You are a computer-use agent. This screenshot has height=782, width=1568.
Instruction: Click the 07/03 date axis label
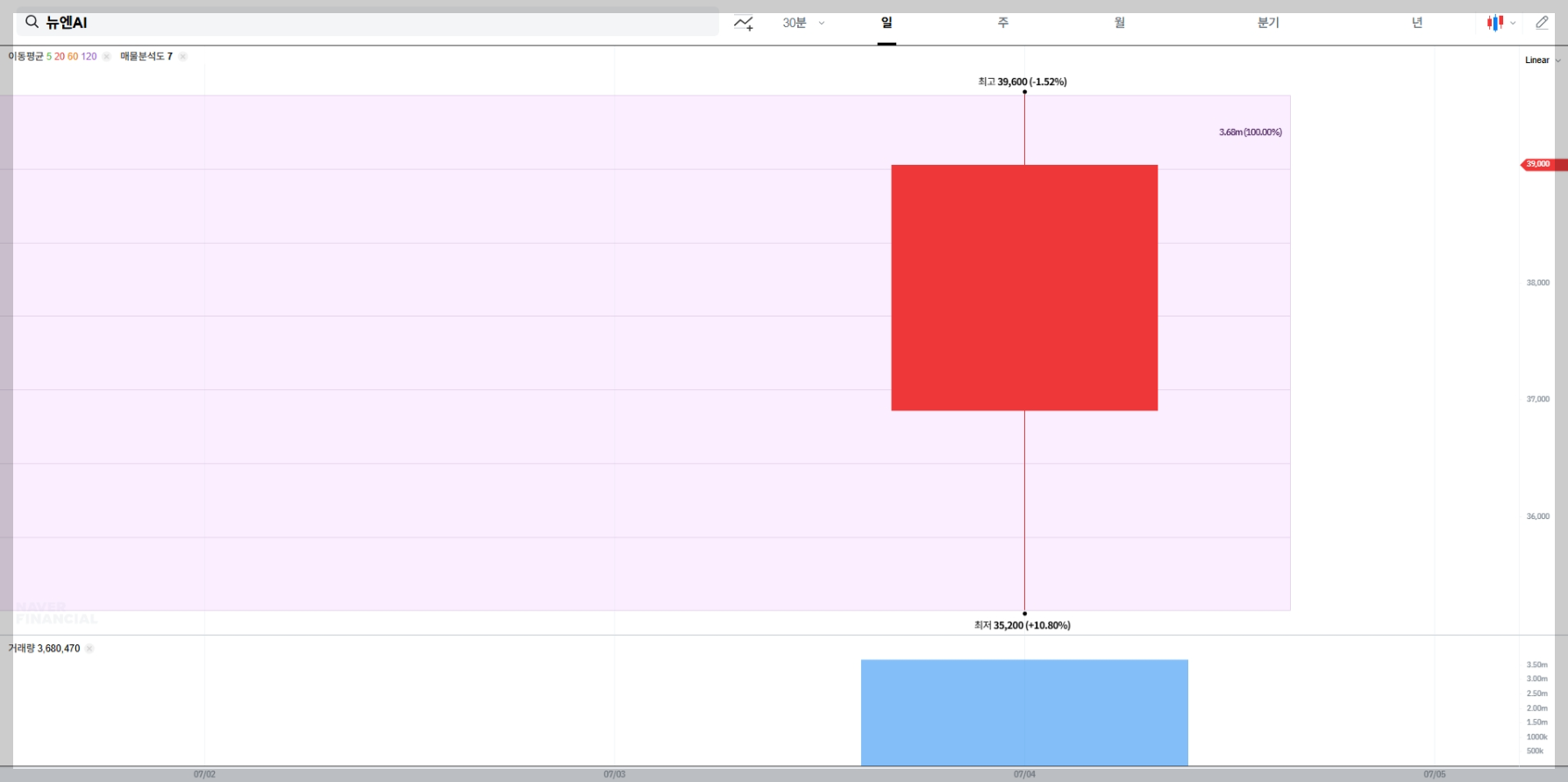click(615, 774)
